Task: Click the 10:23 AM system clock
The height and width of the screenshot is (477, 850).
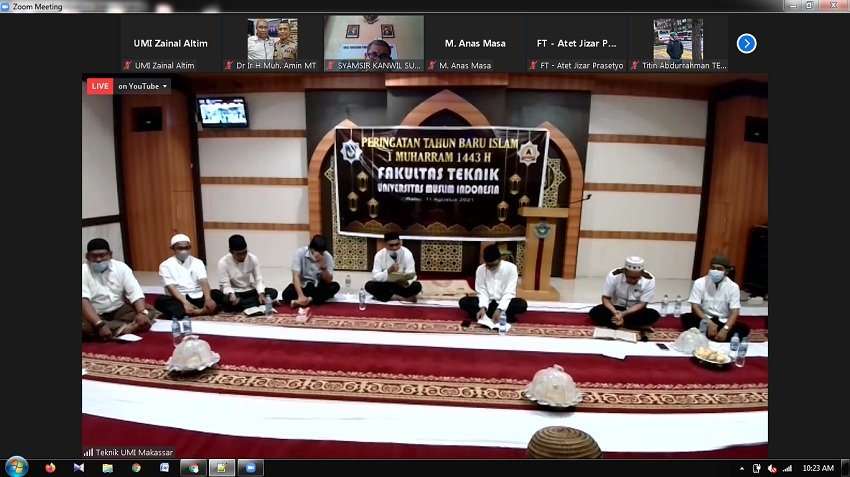Action: [x=818, y=468]
